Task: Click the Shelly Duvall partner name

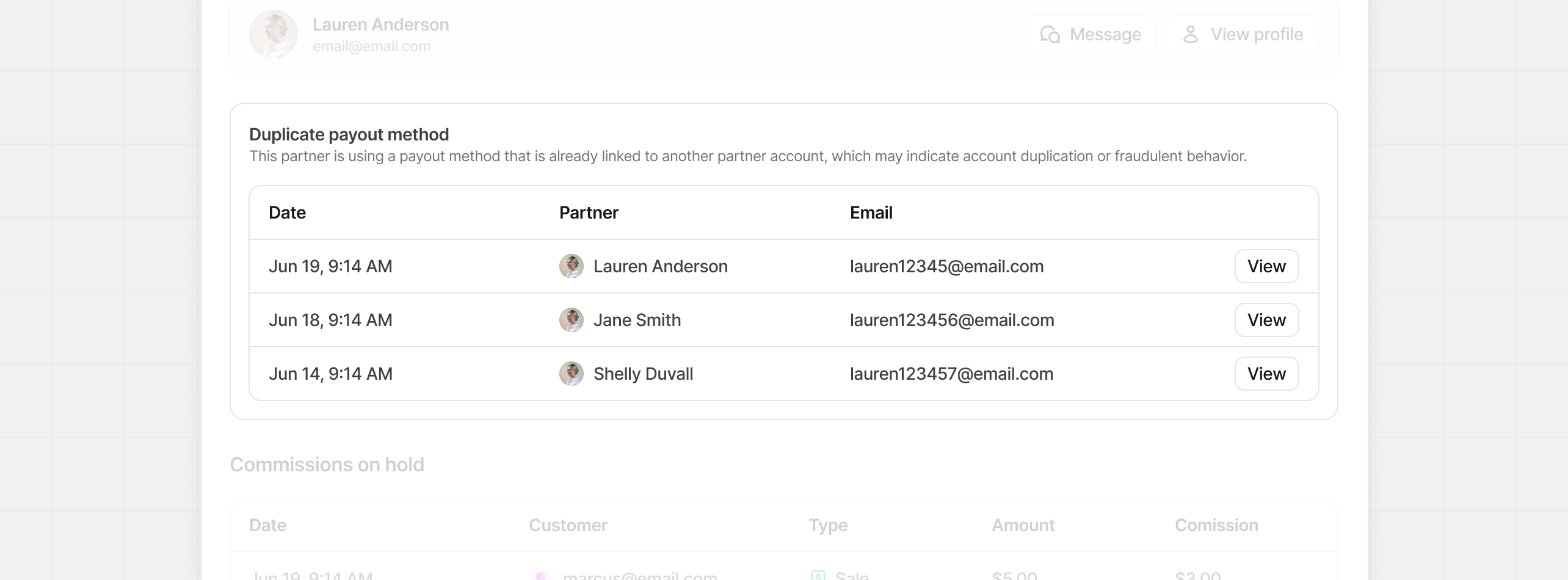Action: (x=643, y=374)
